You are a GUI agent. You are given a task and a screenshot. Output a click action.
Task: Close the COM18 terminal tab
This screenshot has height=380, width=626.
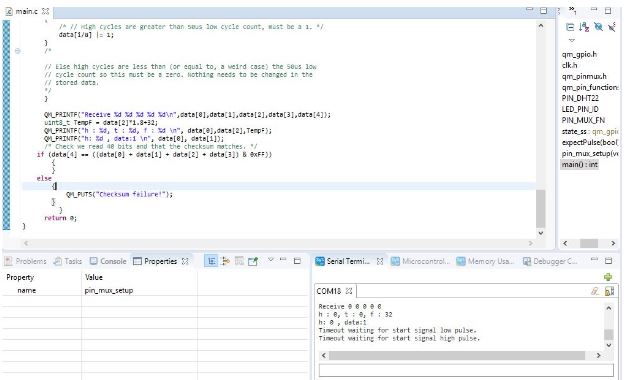tap(349, 291)
